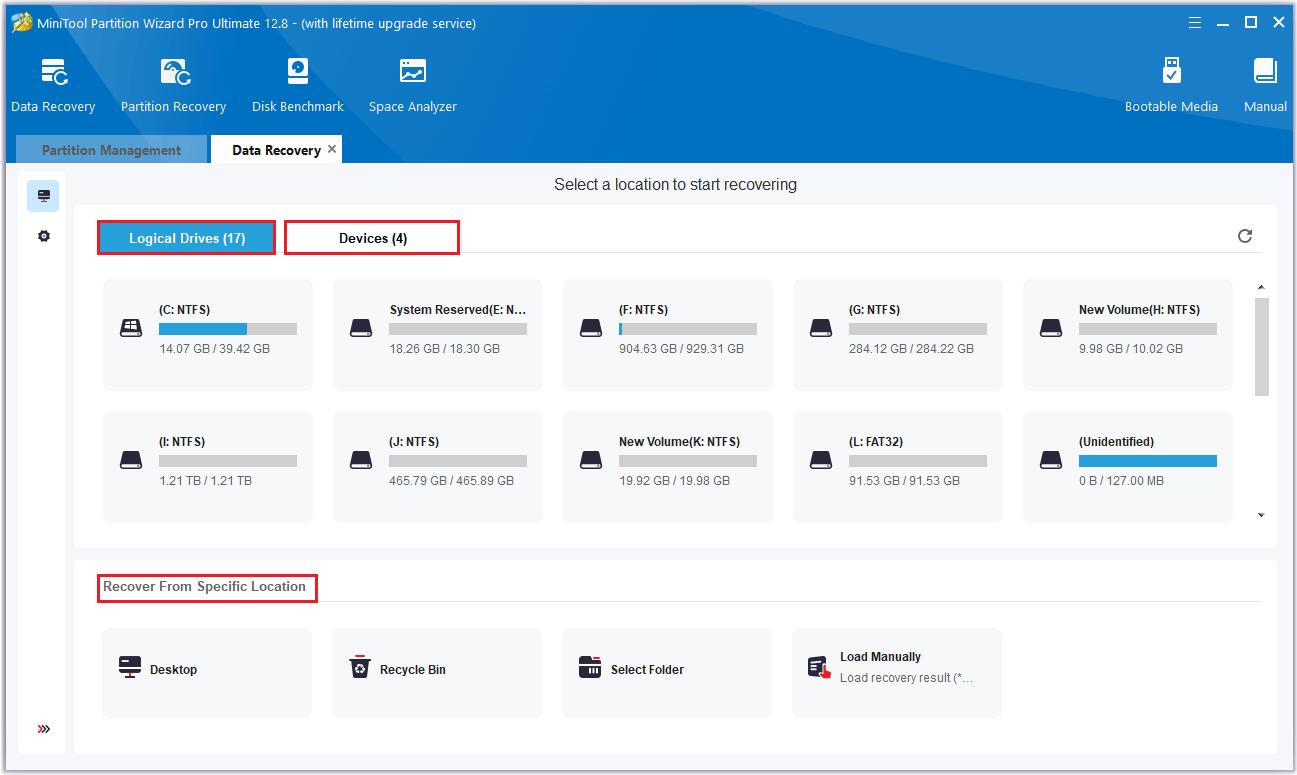Open Disk Benchmark tool
Image resolution: width=1297 pixels, height=775 pixels.
298,72
